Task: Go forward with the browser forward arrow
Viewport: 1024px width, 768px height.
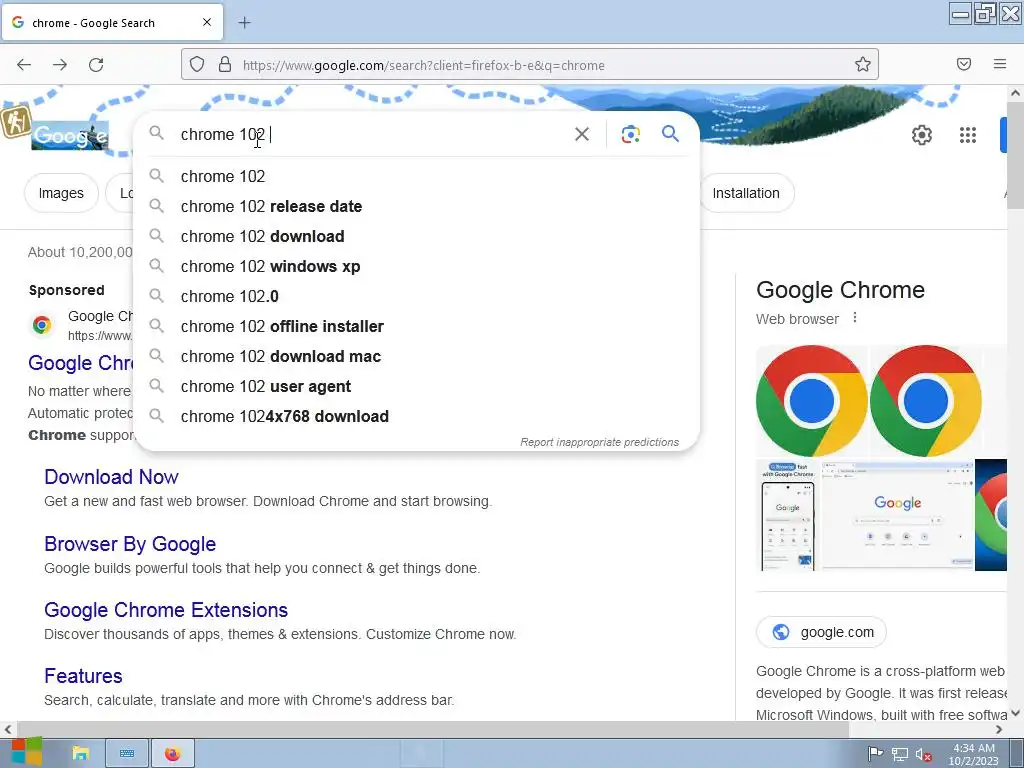Action: tap(60, 65)
